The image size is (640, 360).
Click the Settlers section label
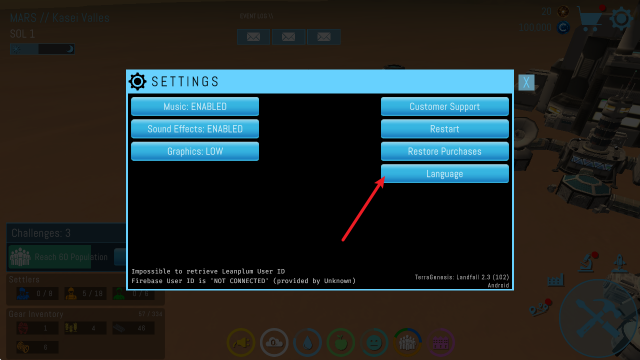24,280
